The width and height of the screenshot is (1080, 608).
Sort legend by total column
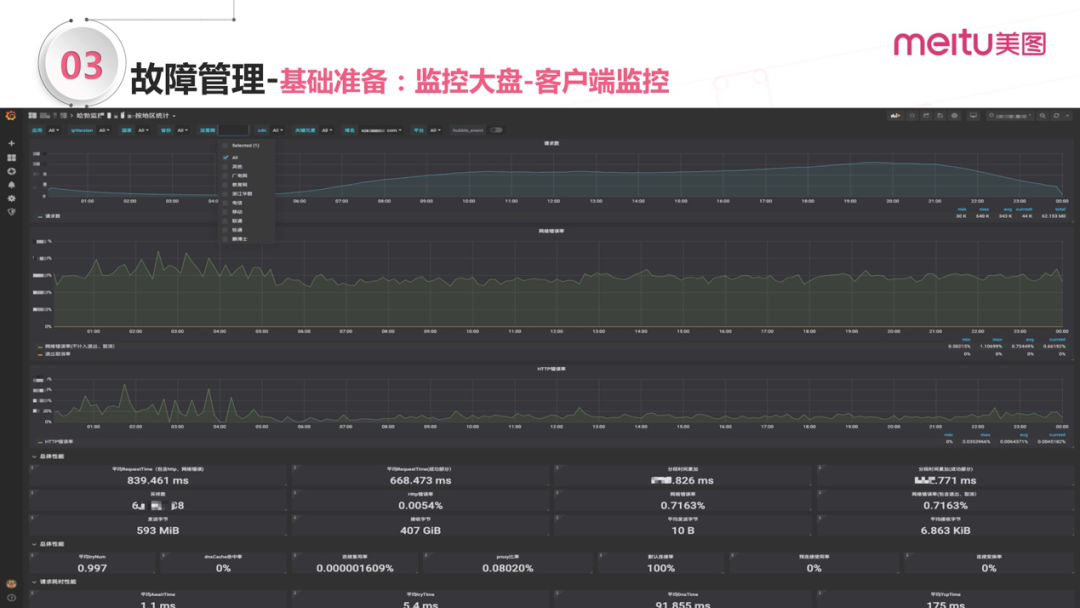pyautogui.click(x=1060, y=209)
